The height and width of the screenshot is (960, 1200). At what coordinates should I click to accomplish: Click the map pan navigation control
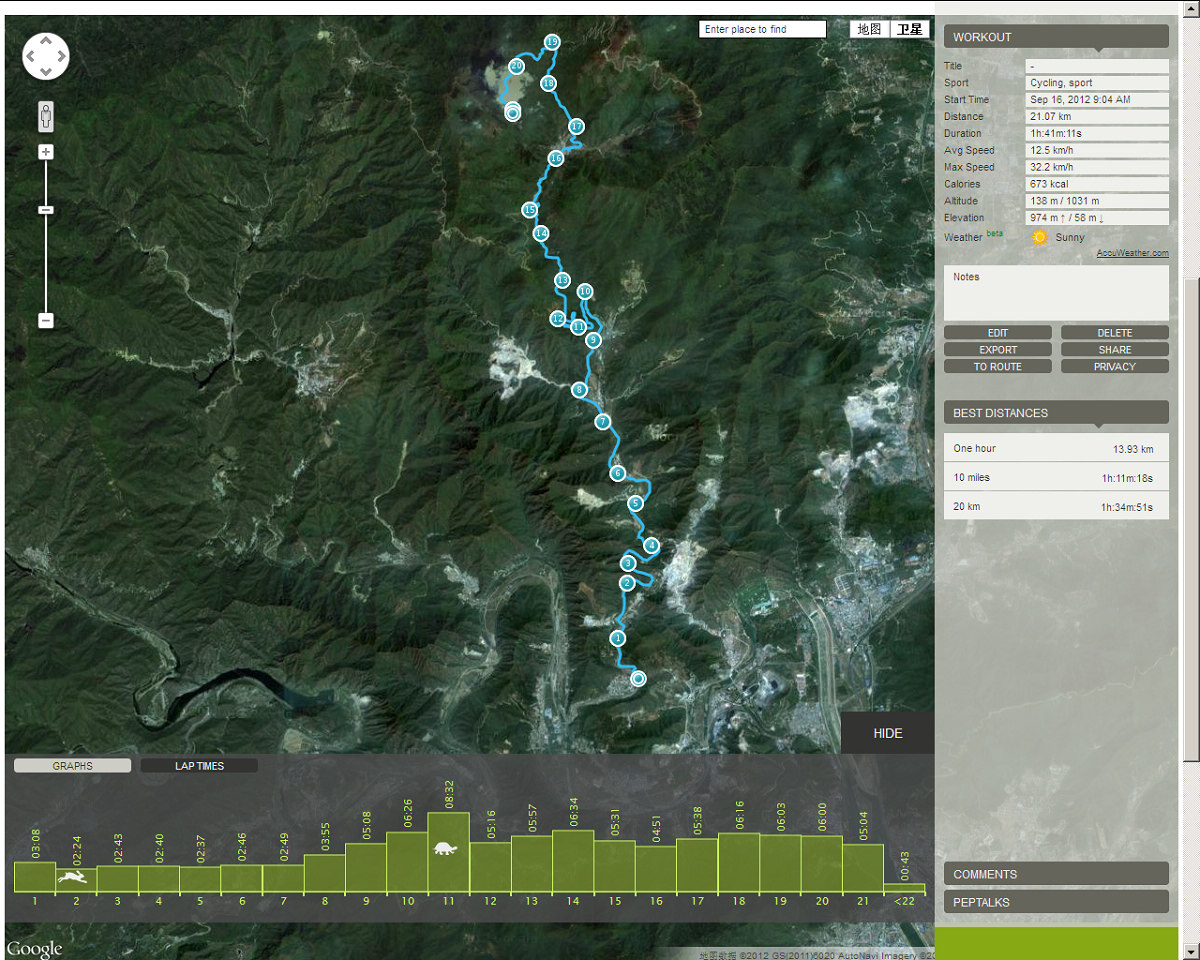click(x=46, y=56)
